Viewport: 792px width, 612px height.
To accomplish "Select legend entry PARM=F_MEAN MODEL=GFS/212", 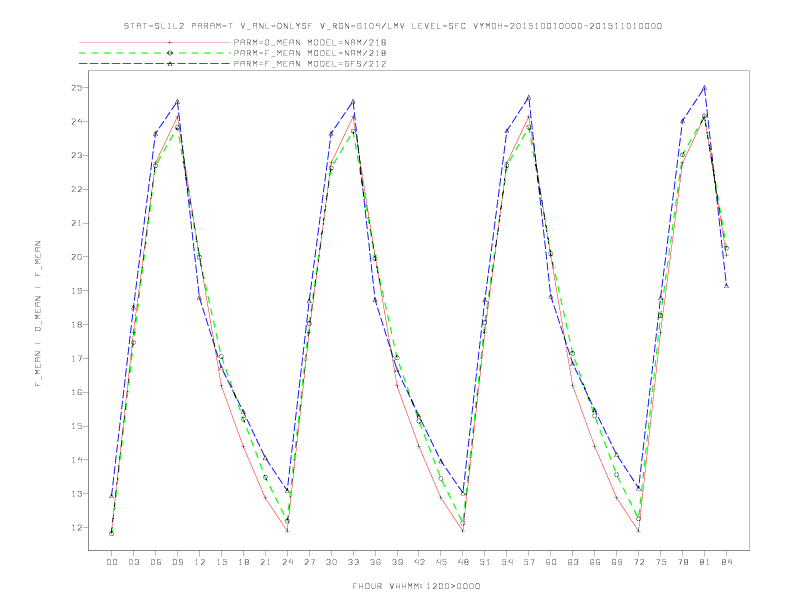I will tap(310, 64).
